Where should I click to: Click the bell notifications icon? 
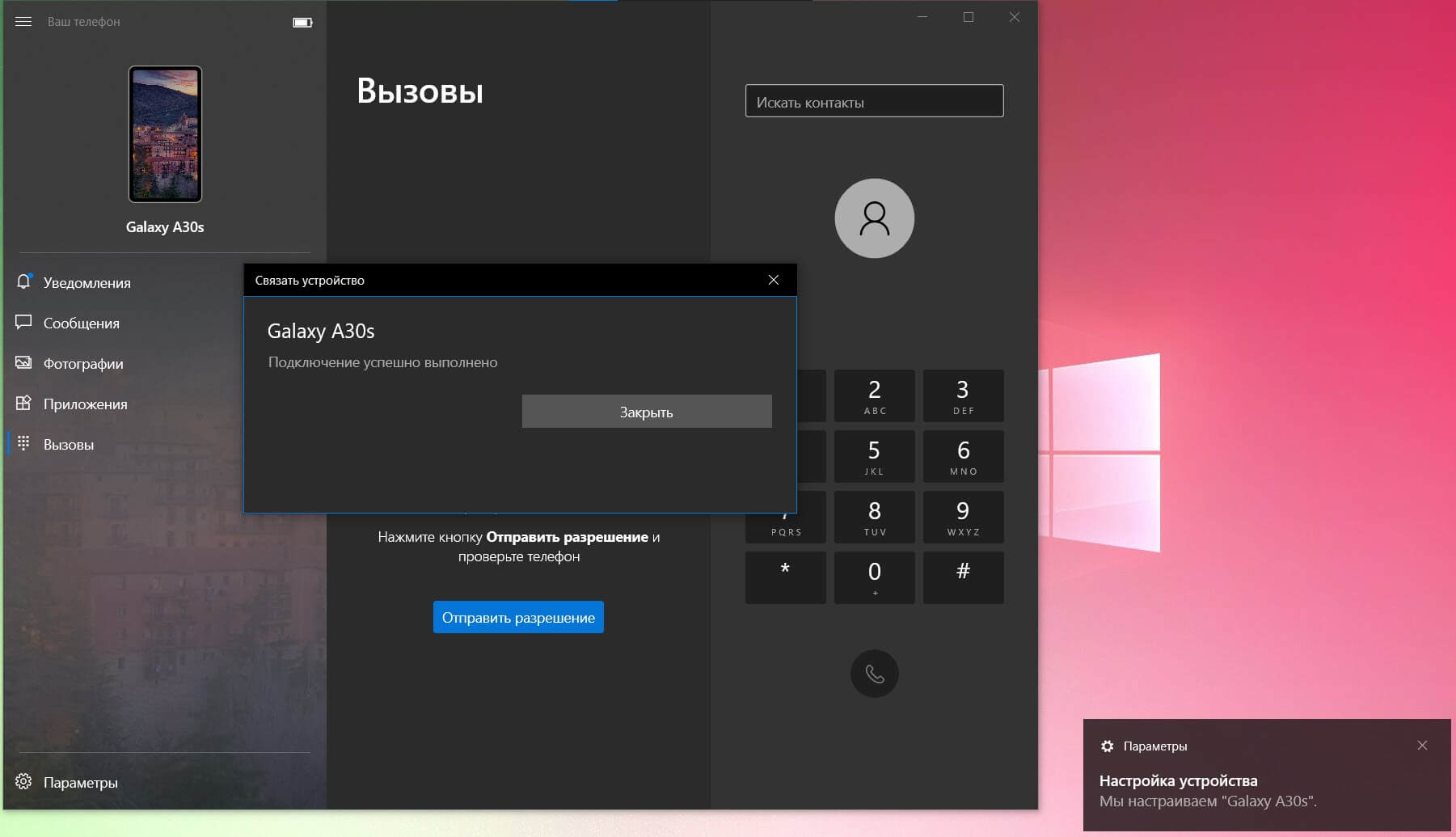(23, 281)
